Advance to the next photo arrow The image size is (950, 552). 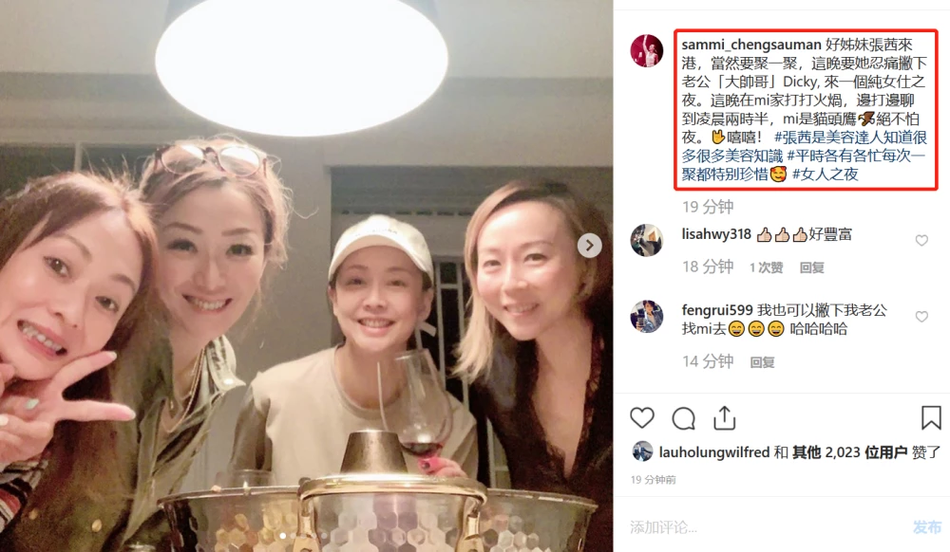589,245
